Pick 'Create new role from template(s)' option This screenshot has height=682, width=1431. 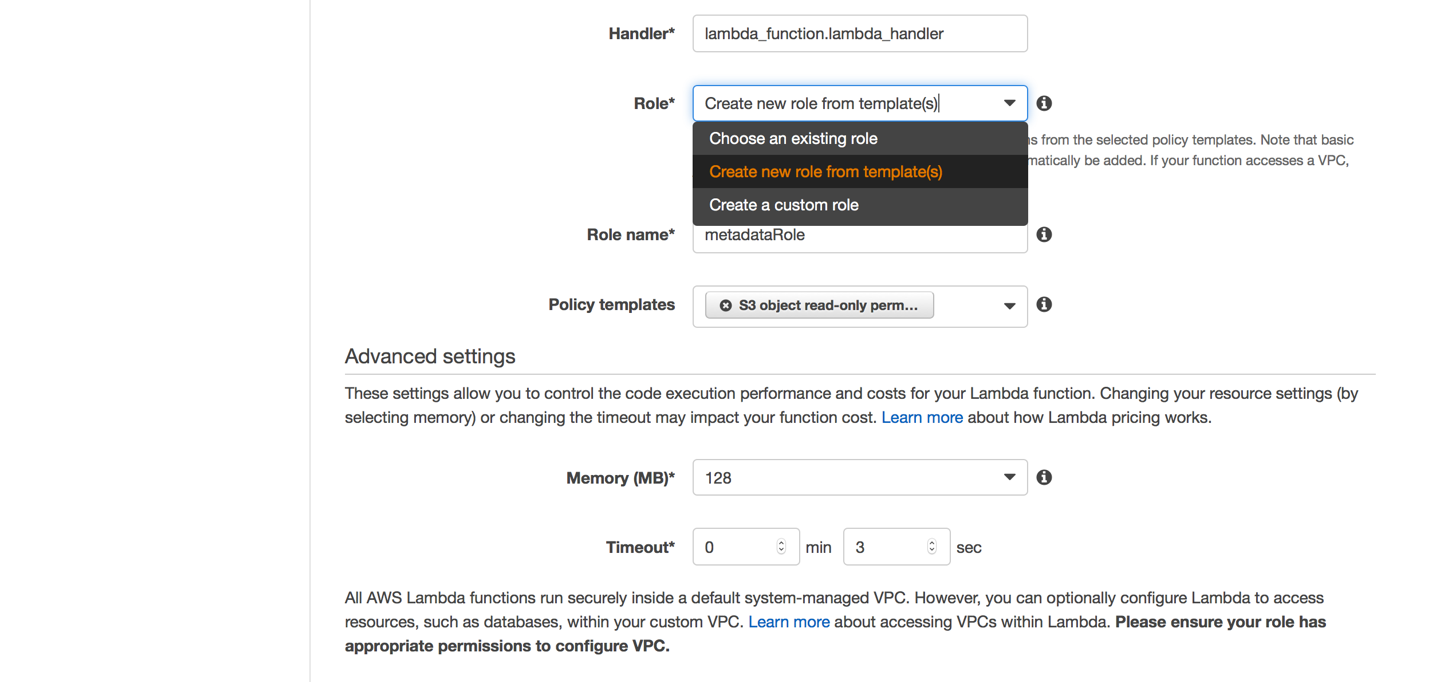coord(825,172)
